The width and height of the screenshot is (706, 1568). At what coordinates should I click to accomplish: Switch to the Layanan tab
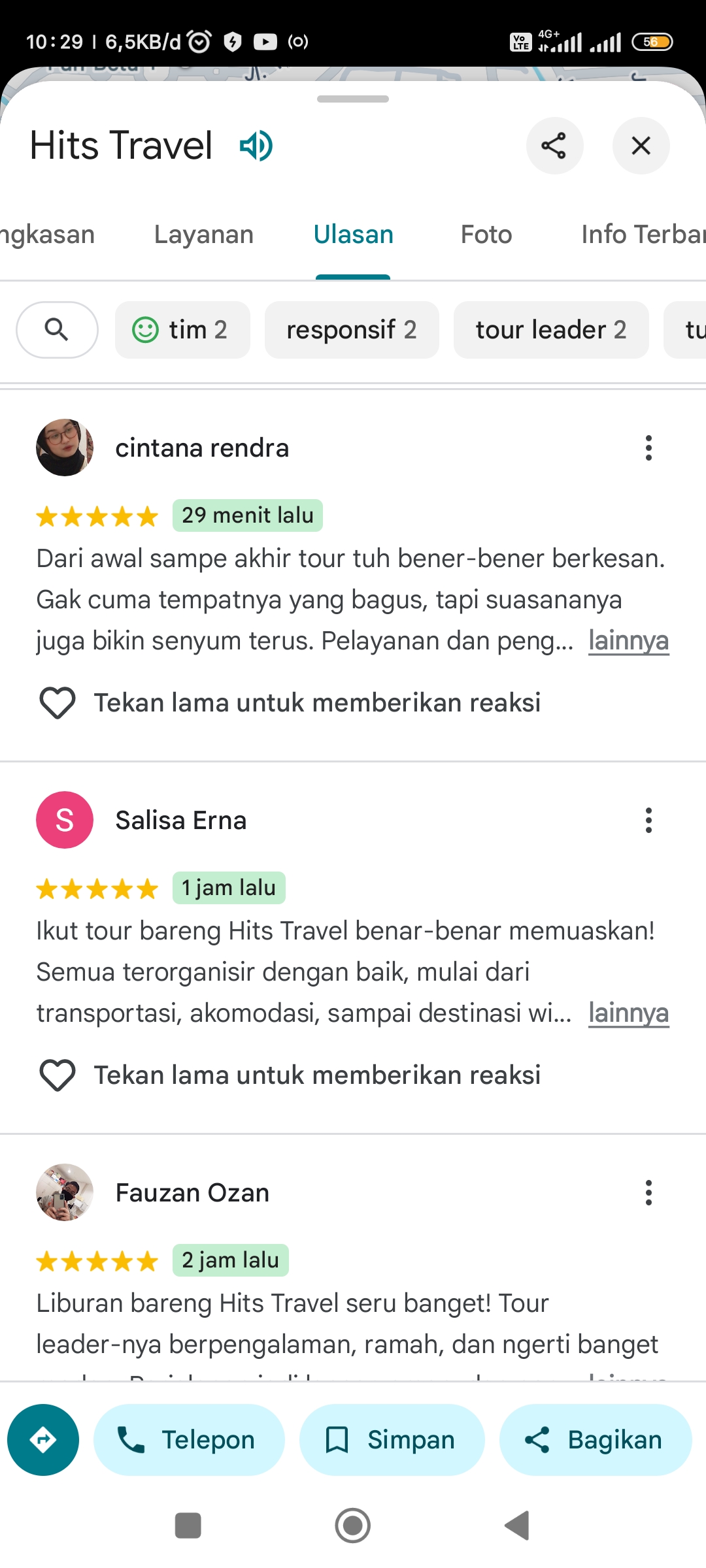pos(204,235)
